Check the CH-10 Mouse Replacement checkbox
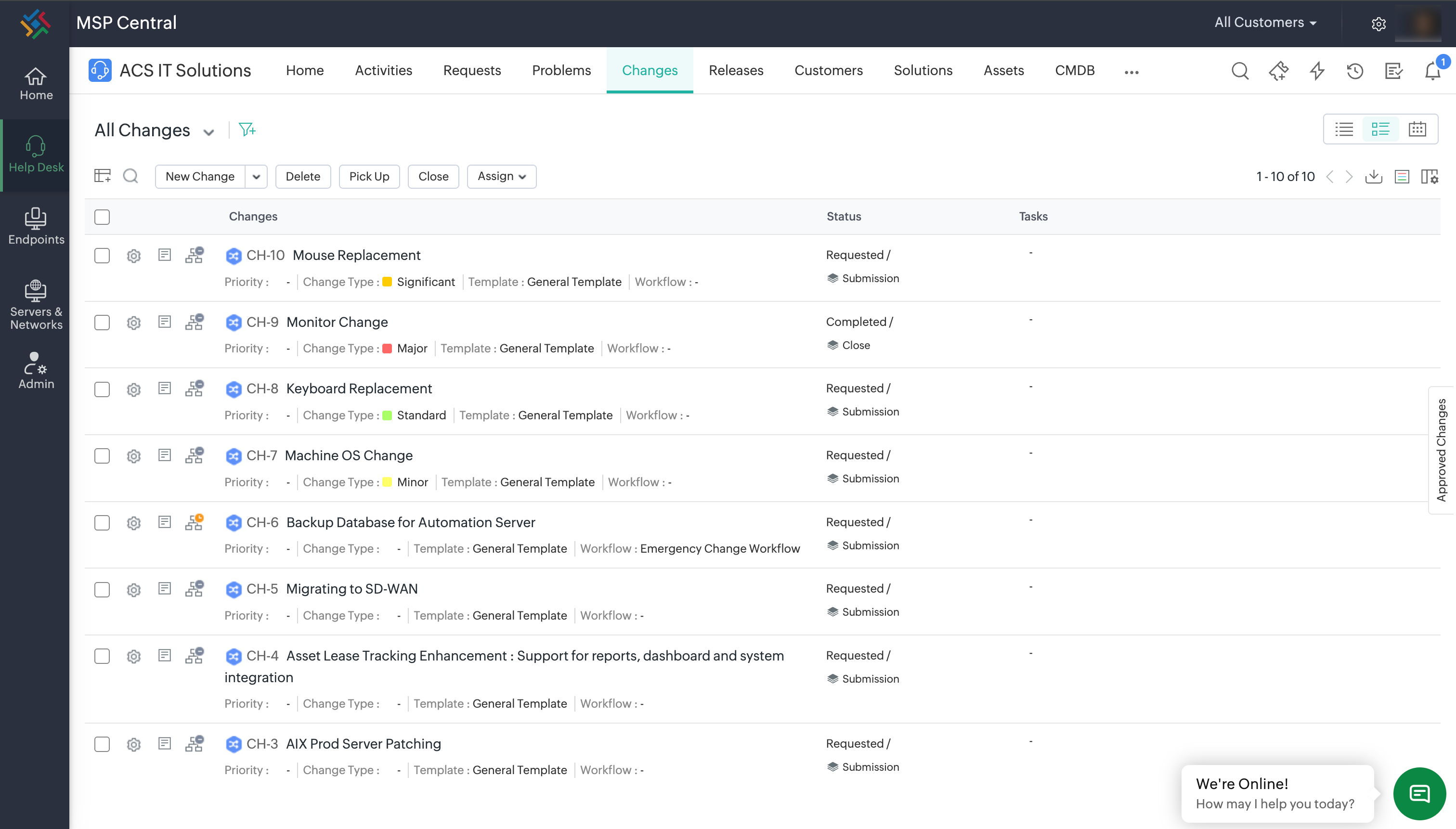This screenshot has height=829, width=1456. [x=102, y=256]
